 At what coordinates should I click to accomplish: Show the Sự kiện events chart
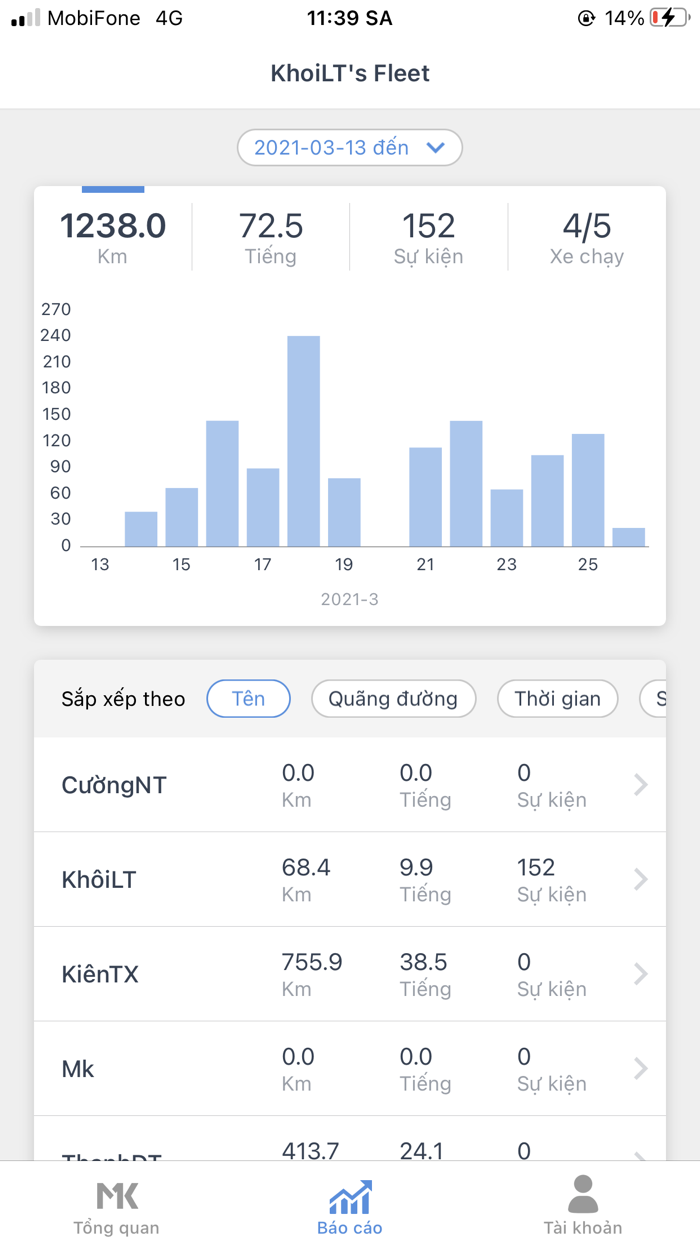[x=428, y=237]
